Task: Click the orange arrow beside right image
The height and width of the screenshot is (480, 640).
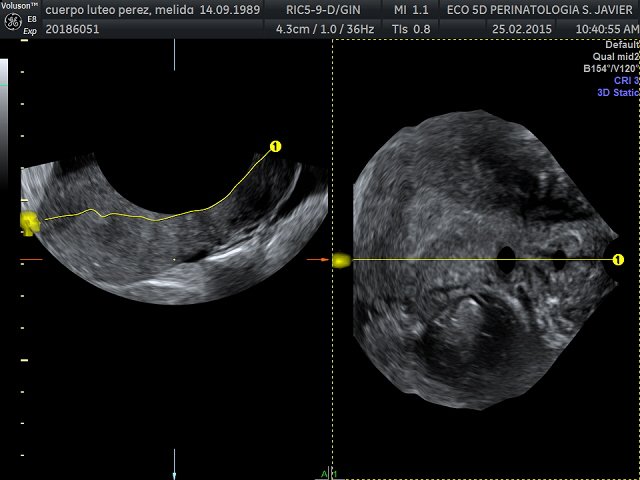Action: pos(318,259)
